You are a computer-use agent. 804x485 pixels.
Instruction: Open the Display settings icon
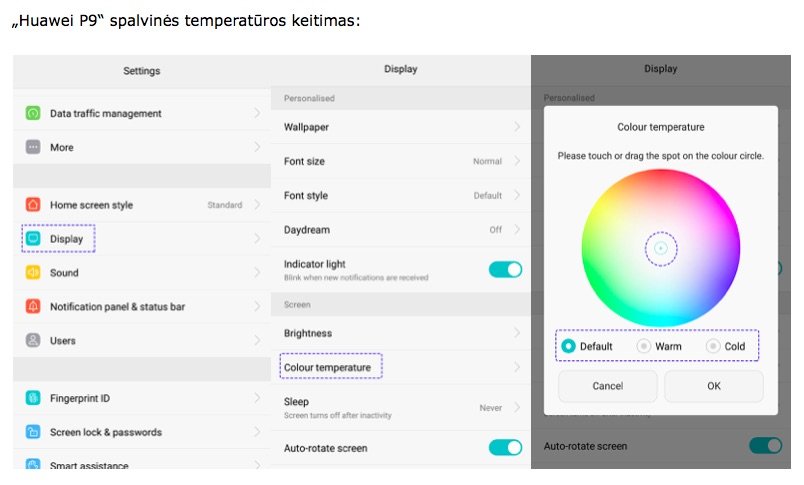33,239
